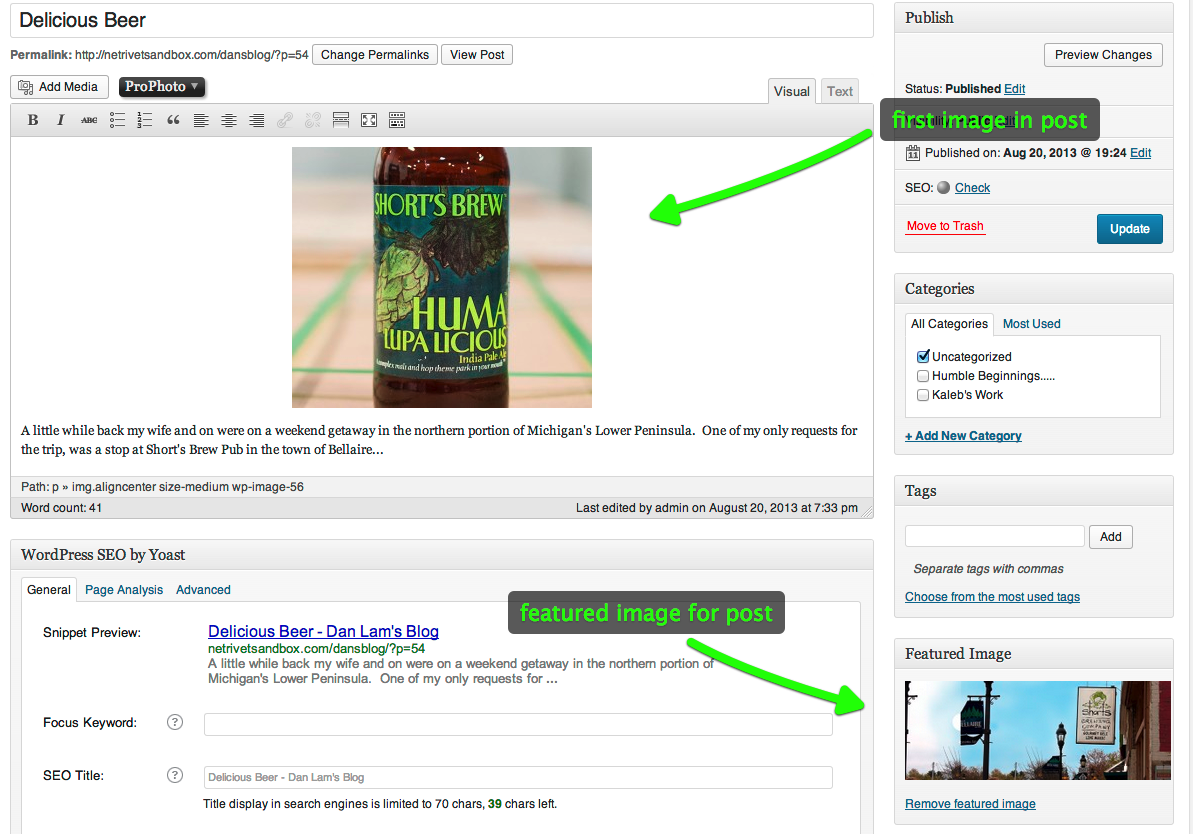Click the Categories panel header
The image size is (1193, 834).
(1033, 289)
